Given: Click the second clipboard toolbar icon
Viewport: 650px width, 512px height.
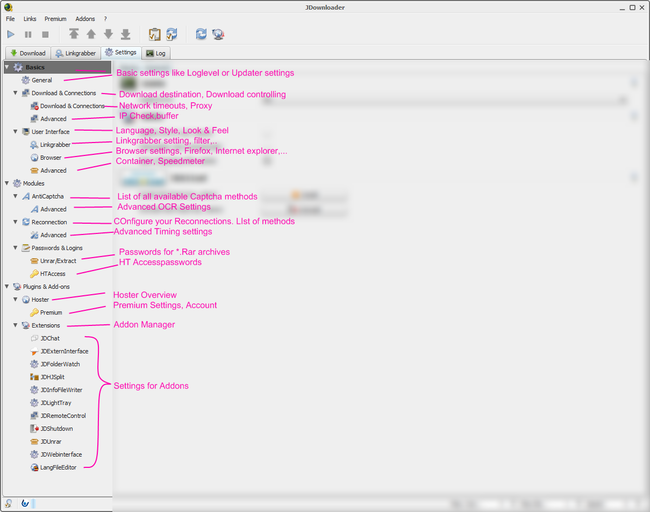Looking at the screenshot, I should click(x=172, y=34).
